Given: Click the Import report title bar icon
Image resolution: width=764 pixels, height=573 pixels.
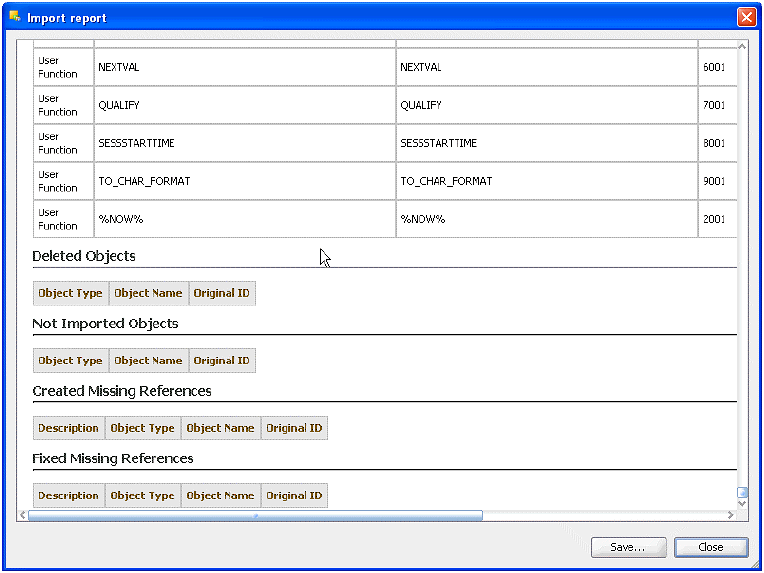Looking at the screenshot, I should pyautogui.click(x=15, y=17).
